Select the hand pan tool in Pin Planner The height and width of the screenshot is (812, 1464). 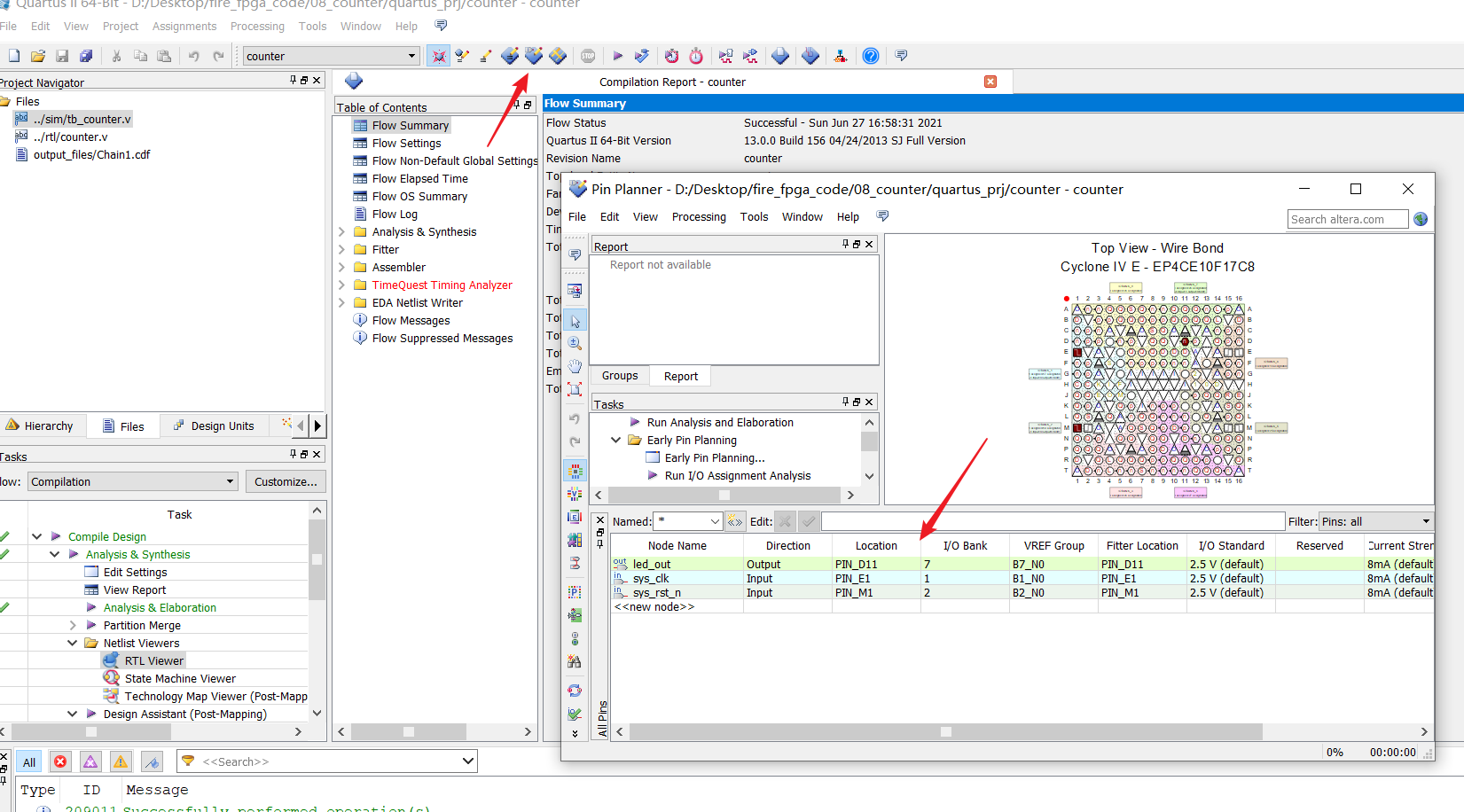[575, 365]
